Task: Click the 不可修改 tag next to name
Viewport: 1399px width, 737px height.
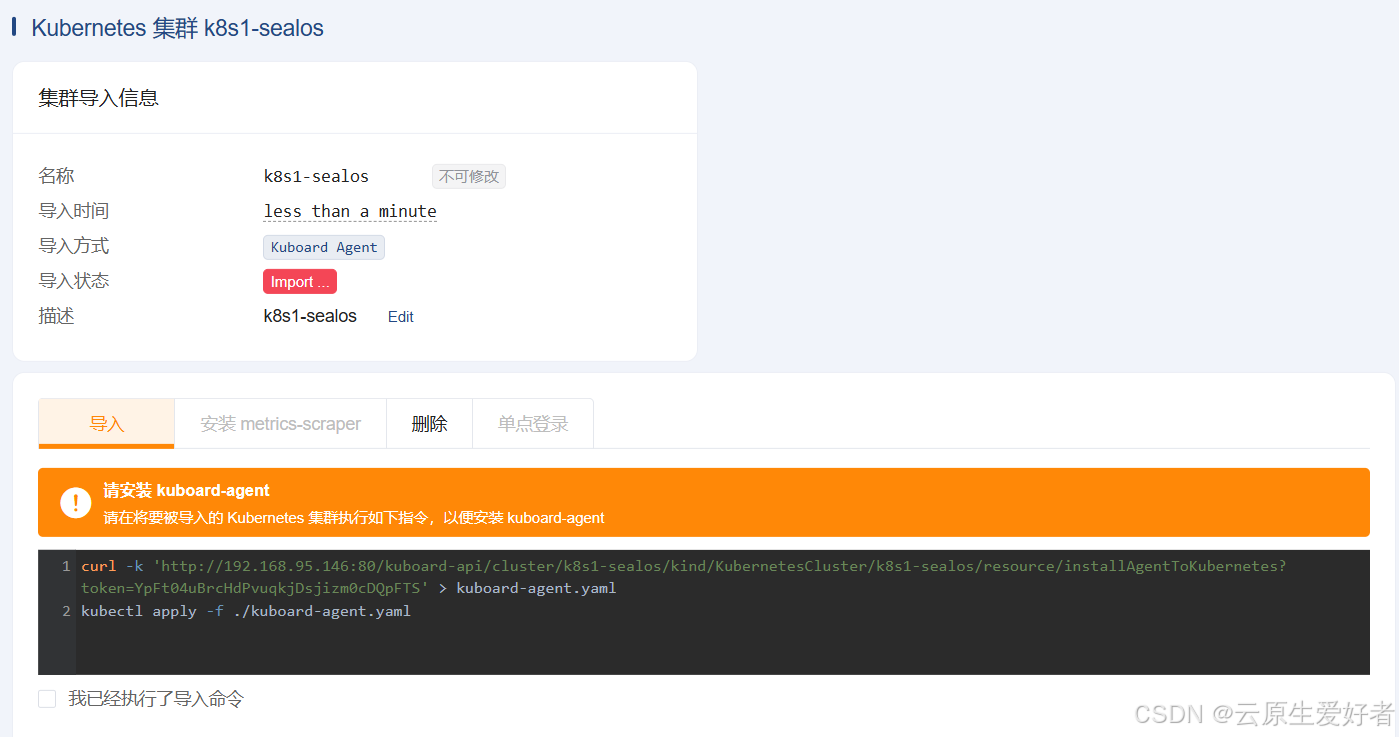Action: tap(469, 177)
